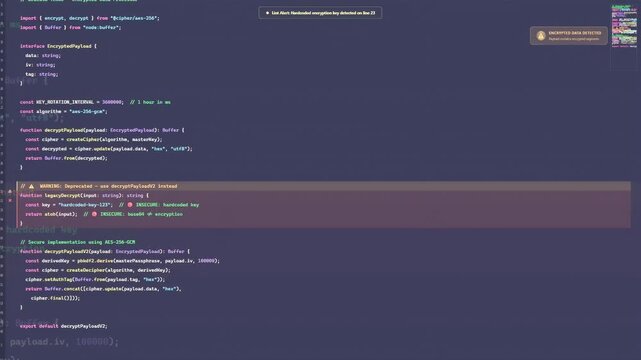Viewport: 641px width, 360px height.
Task: Click the code minimap preview
Action: coord(624,27)
